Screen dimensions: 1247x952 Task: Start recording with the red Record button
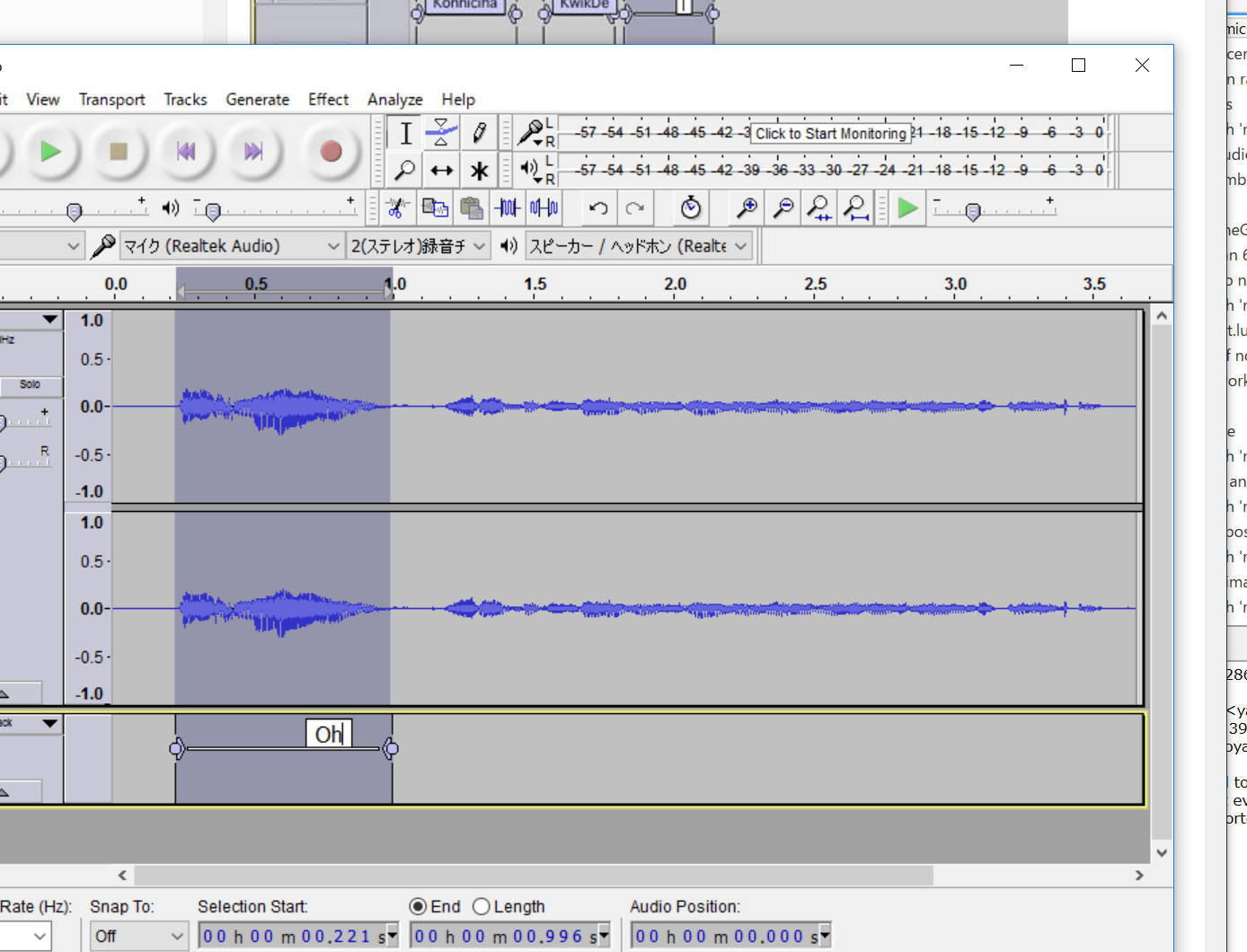[x=331, y=152]
